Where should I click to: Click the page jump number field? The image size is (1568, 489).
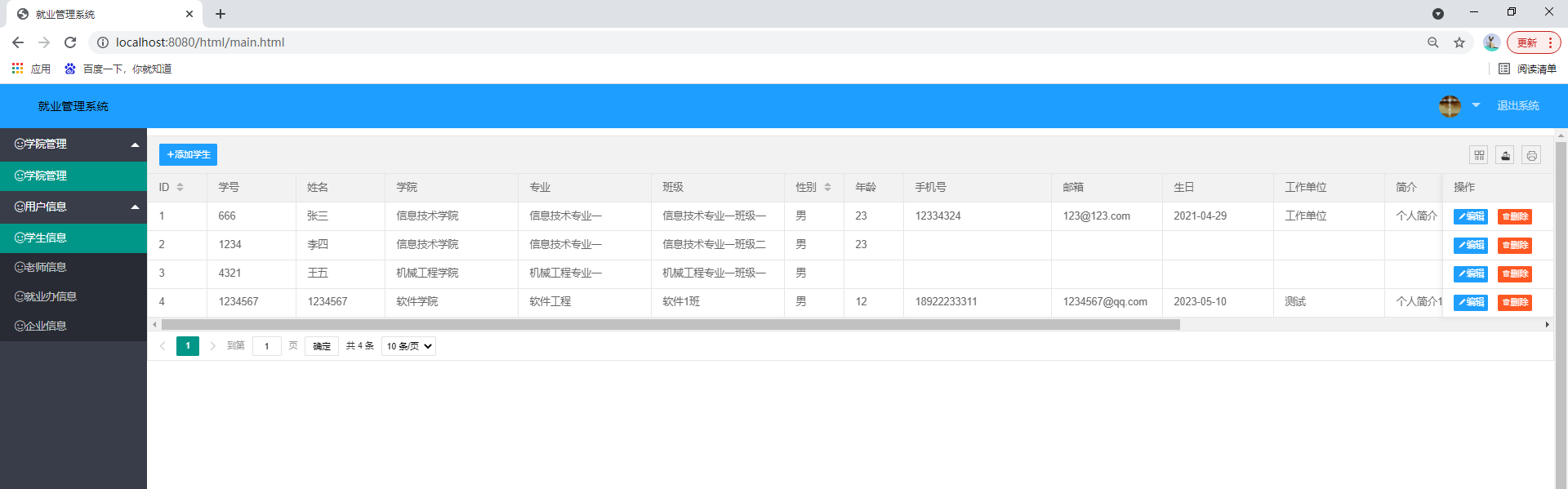(x=267, y=346)
